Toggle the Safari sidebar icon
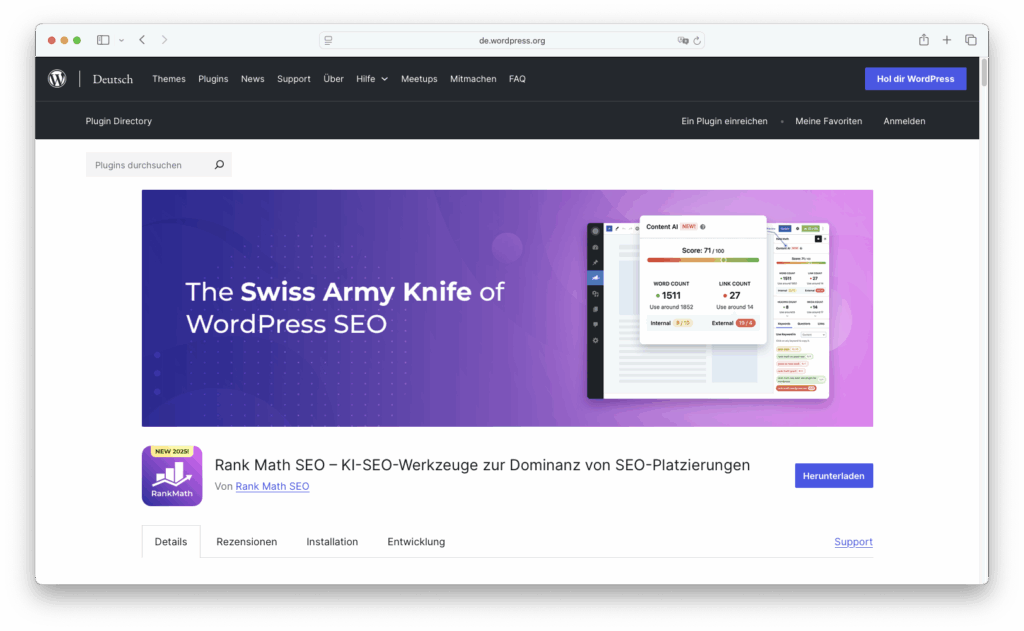Screen dimensions: 1024x631 click(x=103, y=40)
